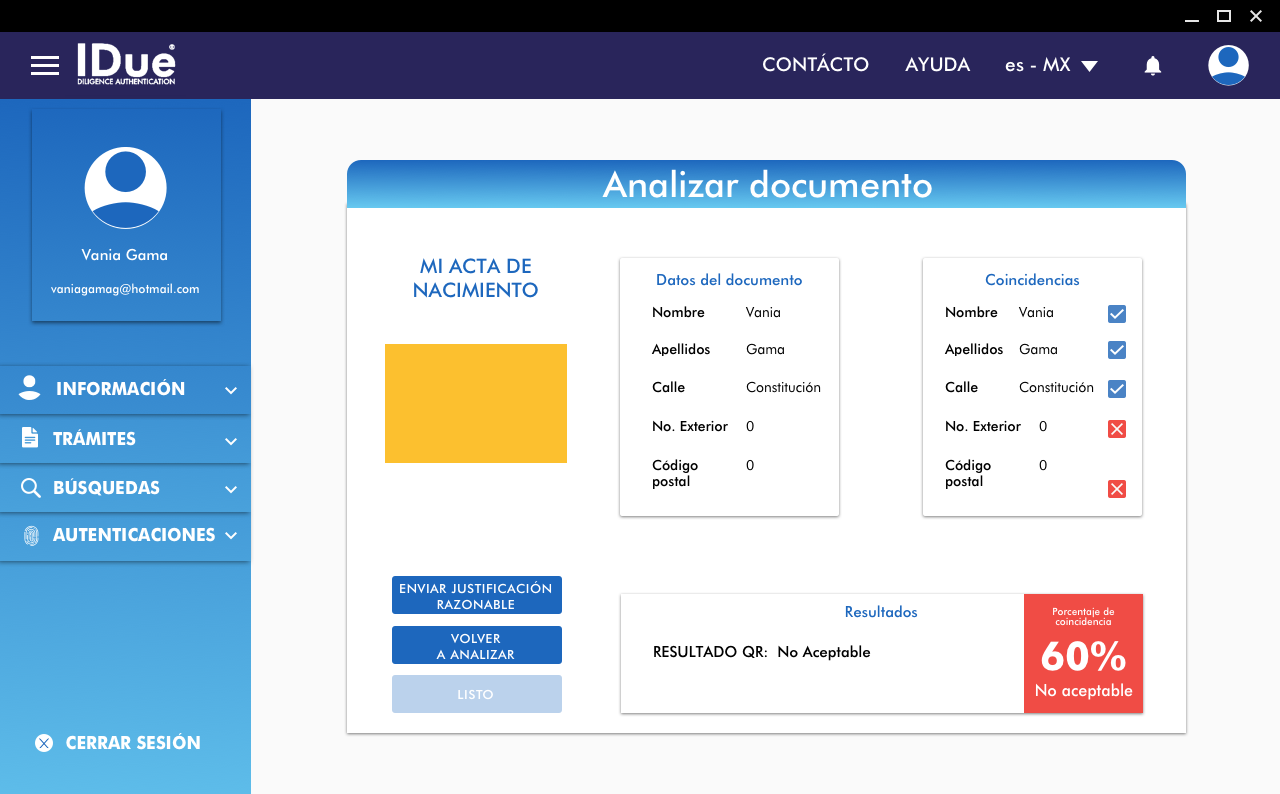Click the Autenticaciones fingerprint icon
The image size is (1280, 794).
31,535
